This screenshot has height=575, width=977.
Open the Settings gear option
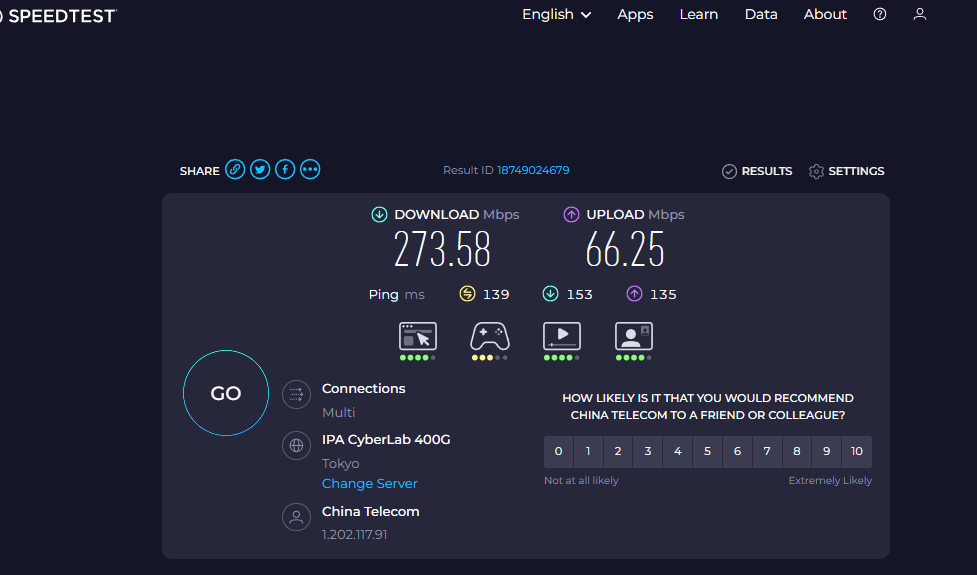847,171
